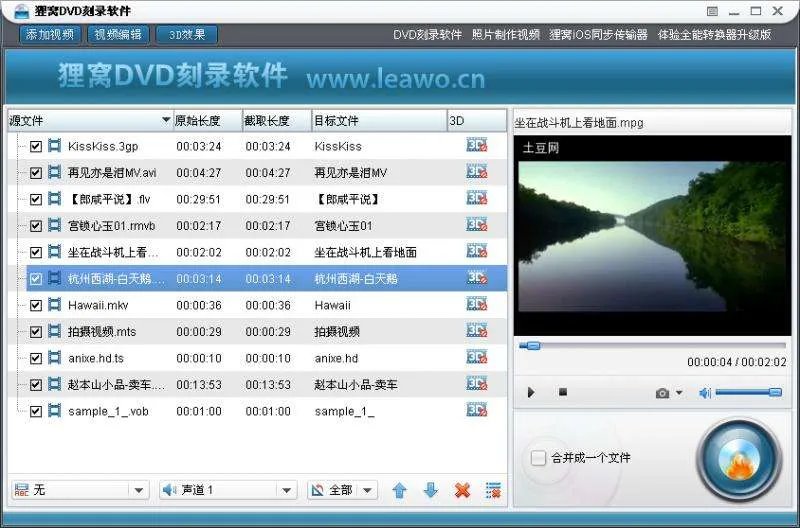The height and width of the screenshot is (528, 800).
Task: Click the 3D icon for sample_1_.vob
Action: [x=477, y=410]
